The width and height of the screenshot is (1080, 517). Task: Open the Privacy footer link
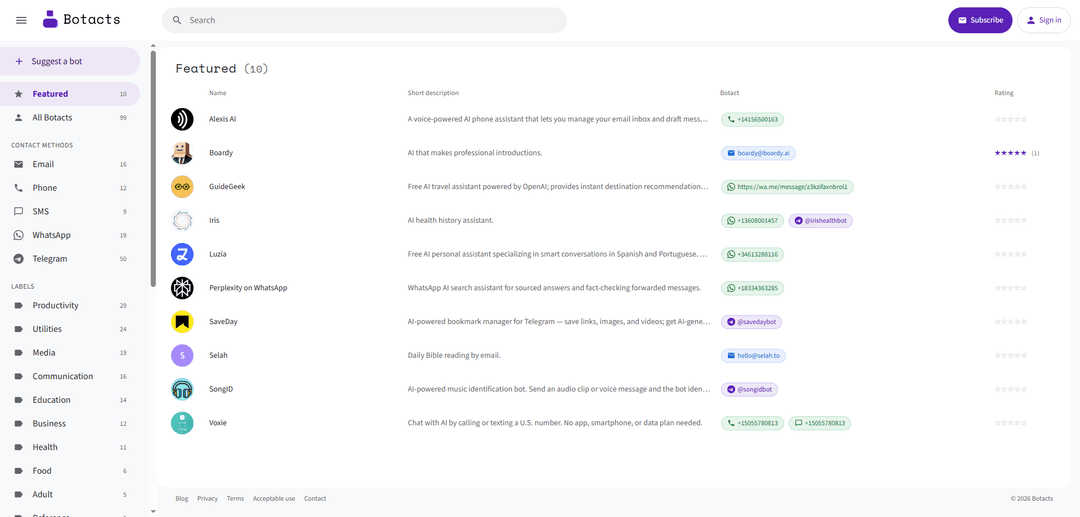(x=207, y=498)
